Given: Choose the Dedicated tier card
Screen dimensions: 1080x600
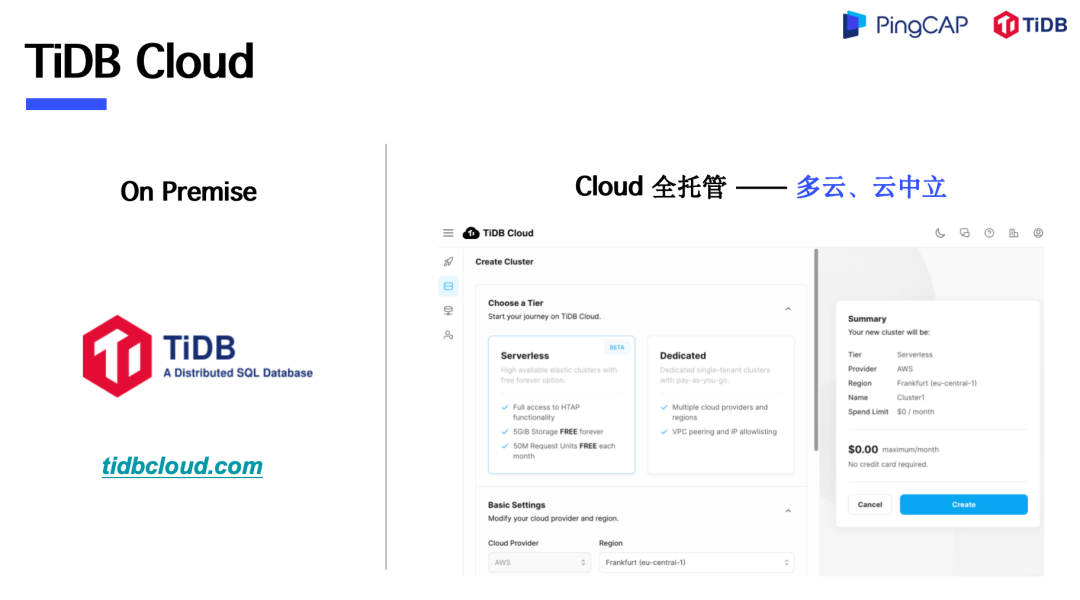Looking at the screenshot, I should [720, 404].
